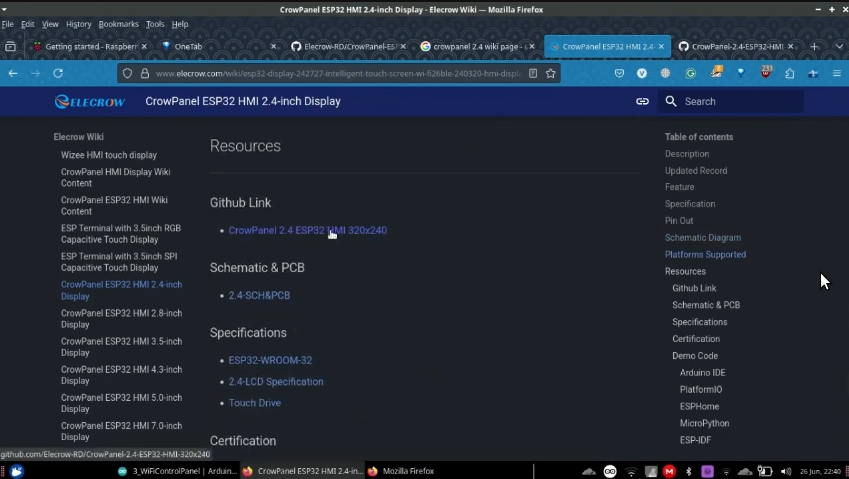Open the Touch Drive link
The image size is (849, 479).
pyautogui.click(x=254, y=403)
